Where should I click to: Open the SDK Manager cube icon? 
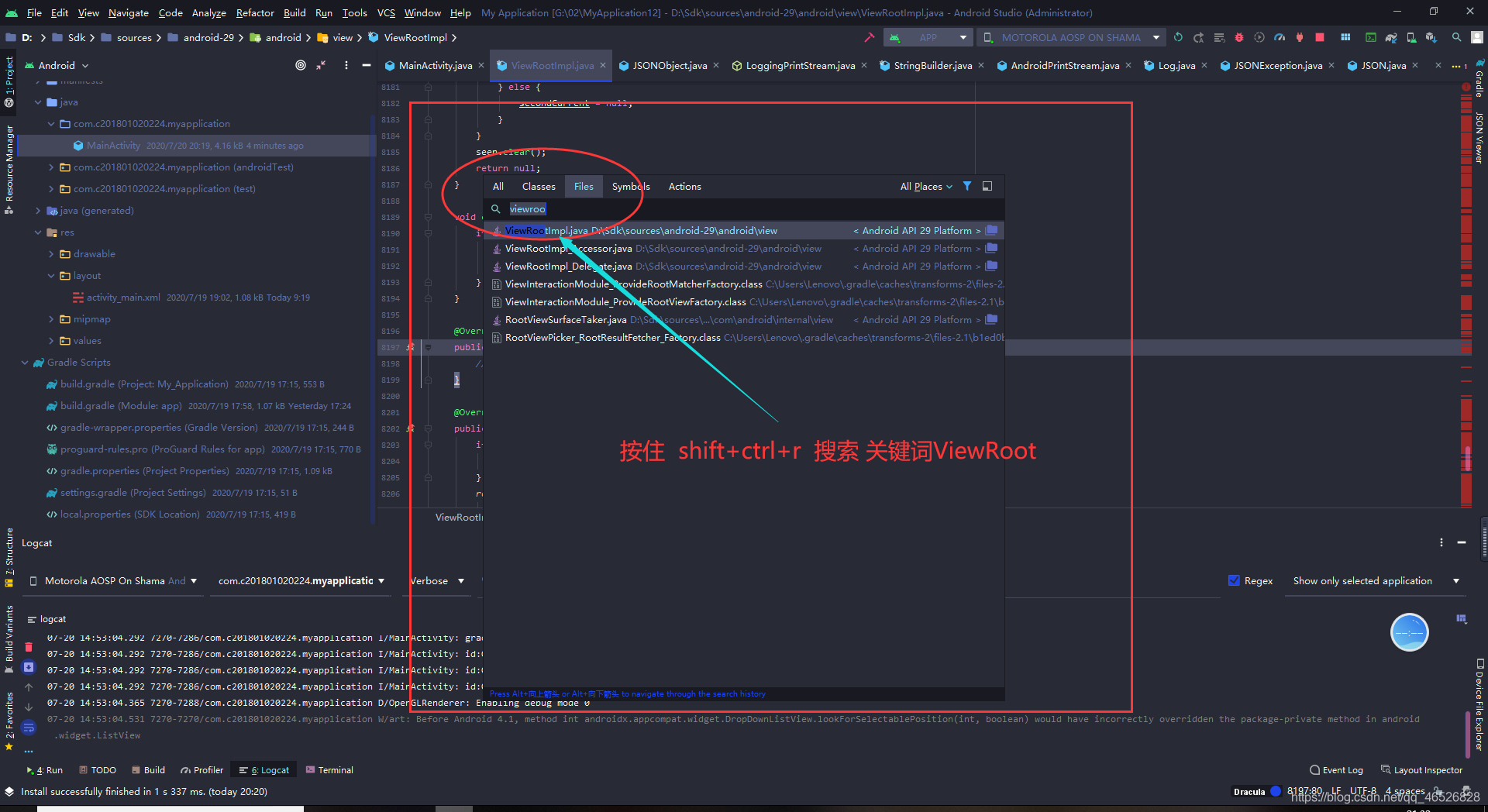[x=1431, y=37]
